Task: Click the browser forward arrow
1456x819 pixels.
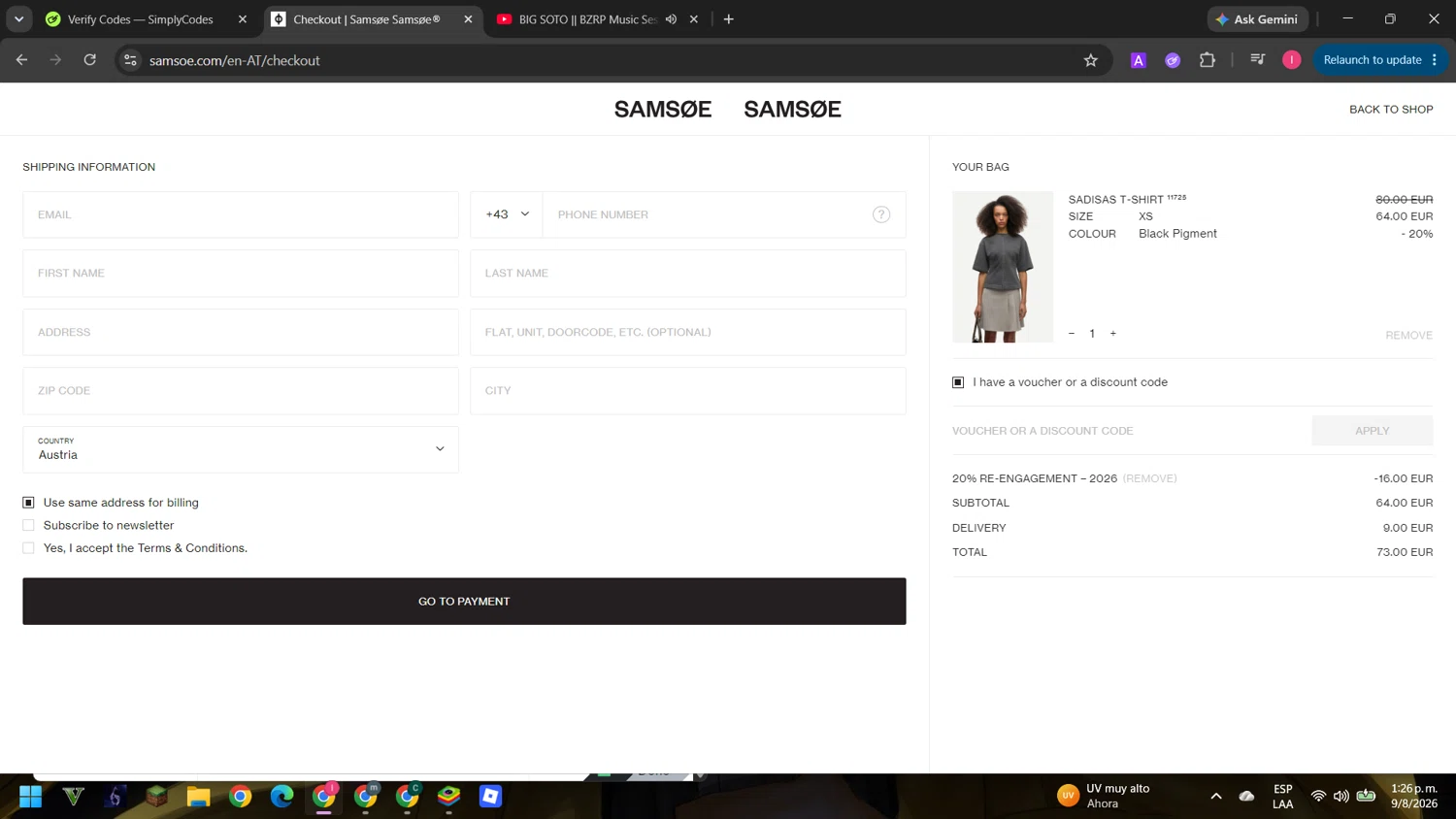Action: pos(55,60)
